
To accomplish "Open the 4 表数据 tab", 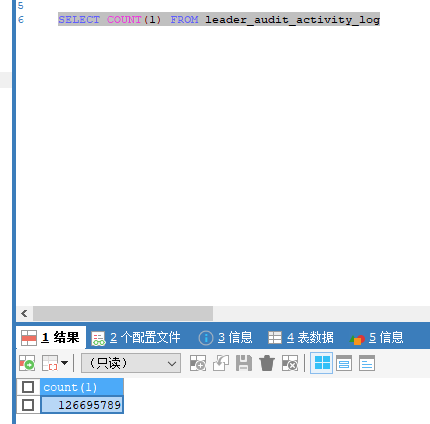I will pyautogui.click(x=301, y=338).
